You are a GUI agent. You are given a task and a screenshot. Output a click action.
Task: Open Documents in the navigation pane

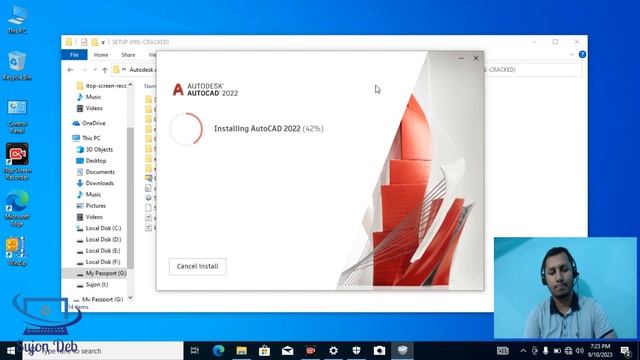coord(96,172)
